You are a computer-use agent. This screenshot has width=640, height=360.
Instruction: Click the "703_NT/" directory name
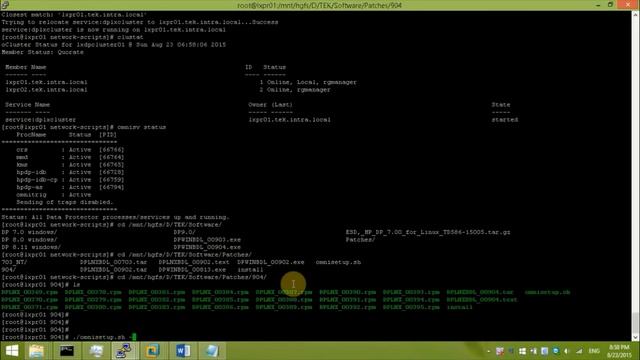(14, 262)
